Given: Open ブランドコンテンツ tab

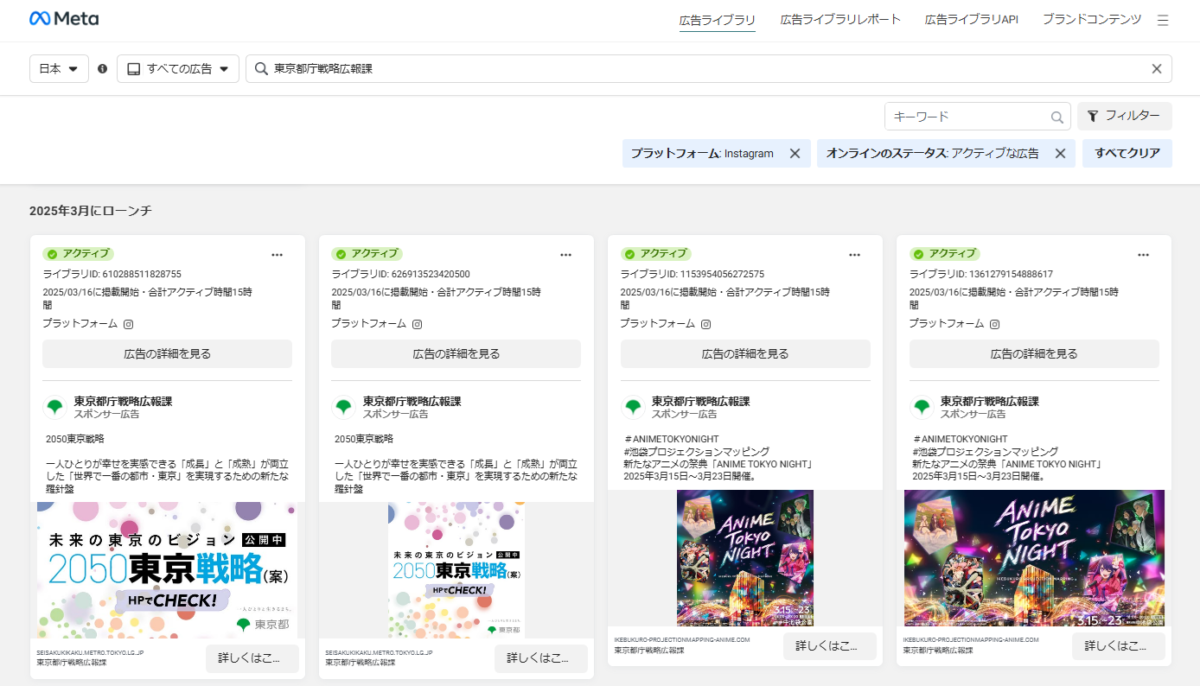Looking at the screenshot, I should (x=1091, y=19).
